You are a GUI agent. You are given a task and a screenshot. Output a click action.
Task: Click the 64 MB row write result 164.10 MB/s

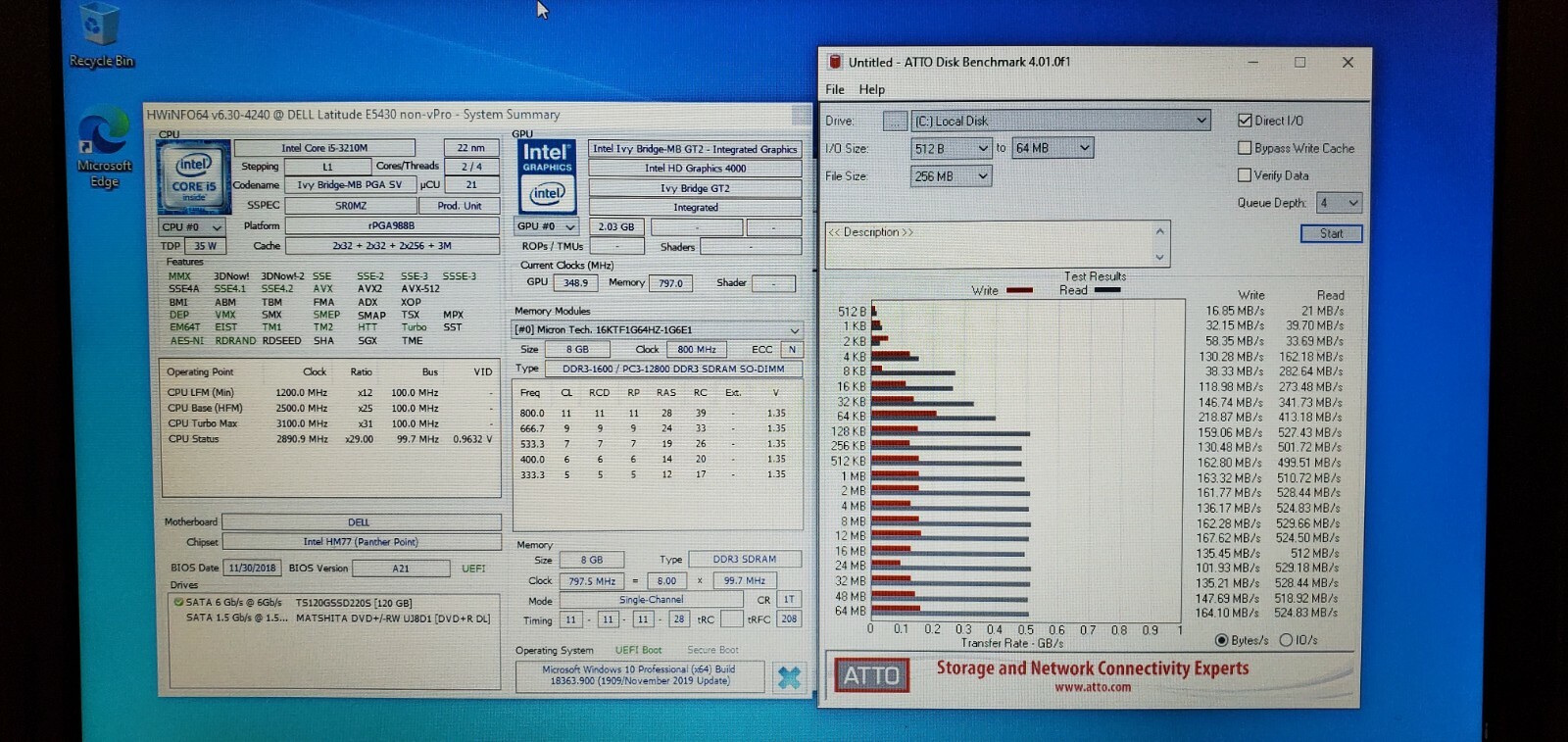pyautogui.click(x=1227, y=614)
